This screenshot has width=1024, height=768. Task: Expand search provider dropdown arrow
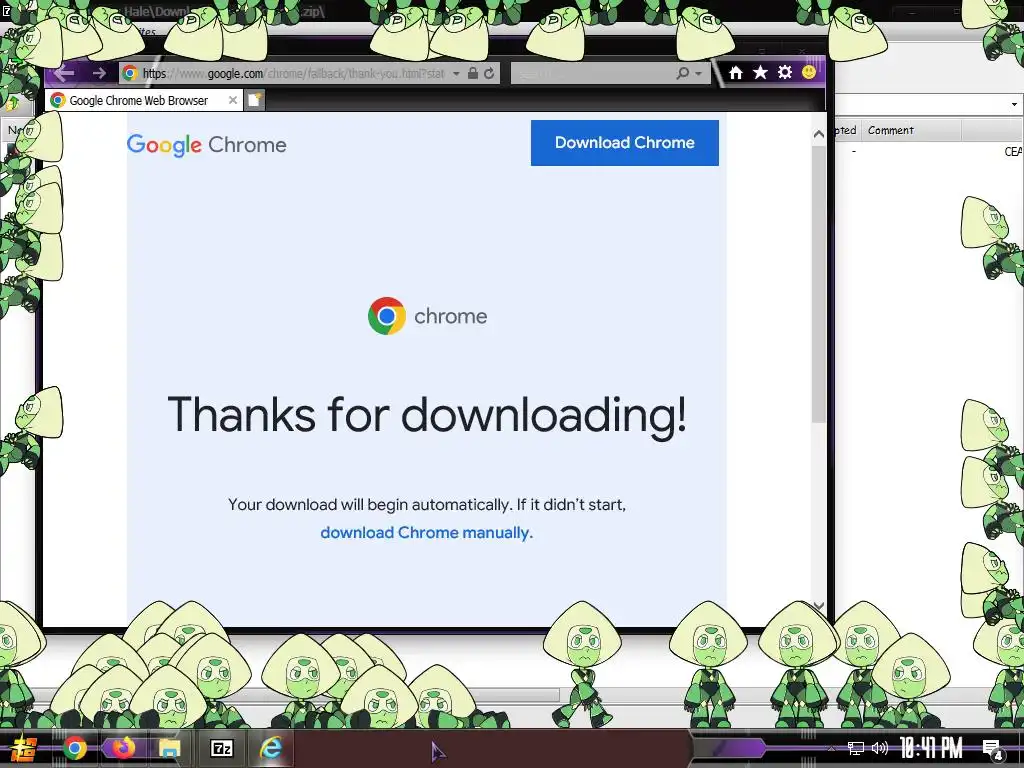[698, 74]
